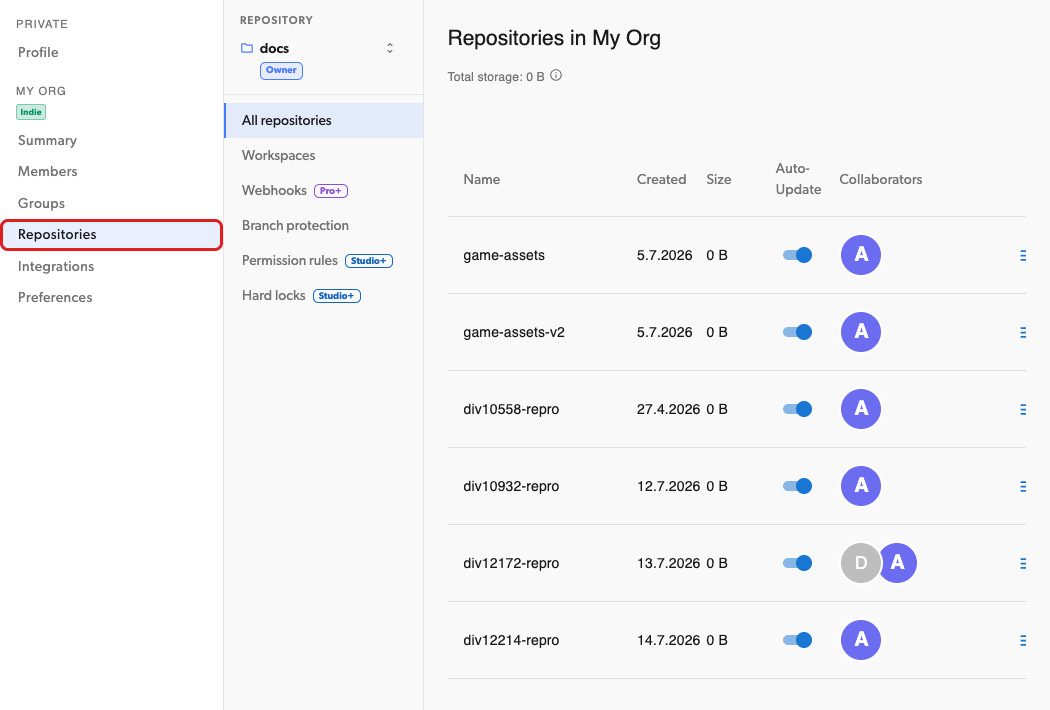Open the three-dot menu for game-assets

point(1023,255)
